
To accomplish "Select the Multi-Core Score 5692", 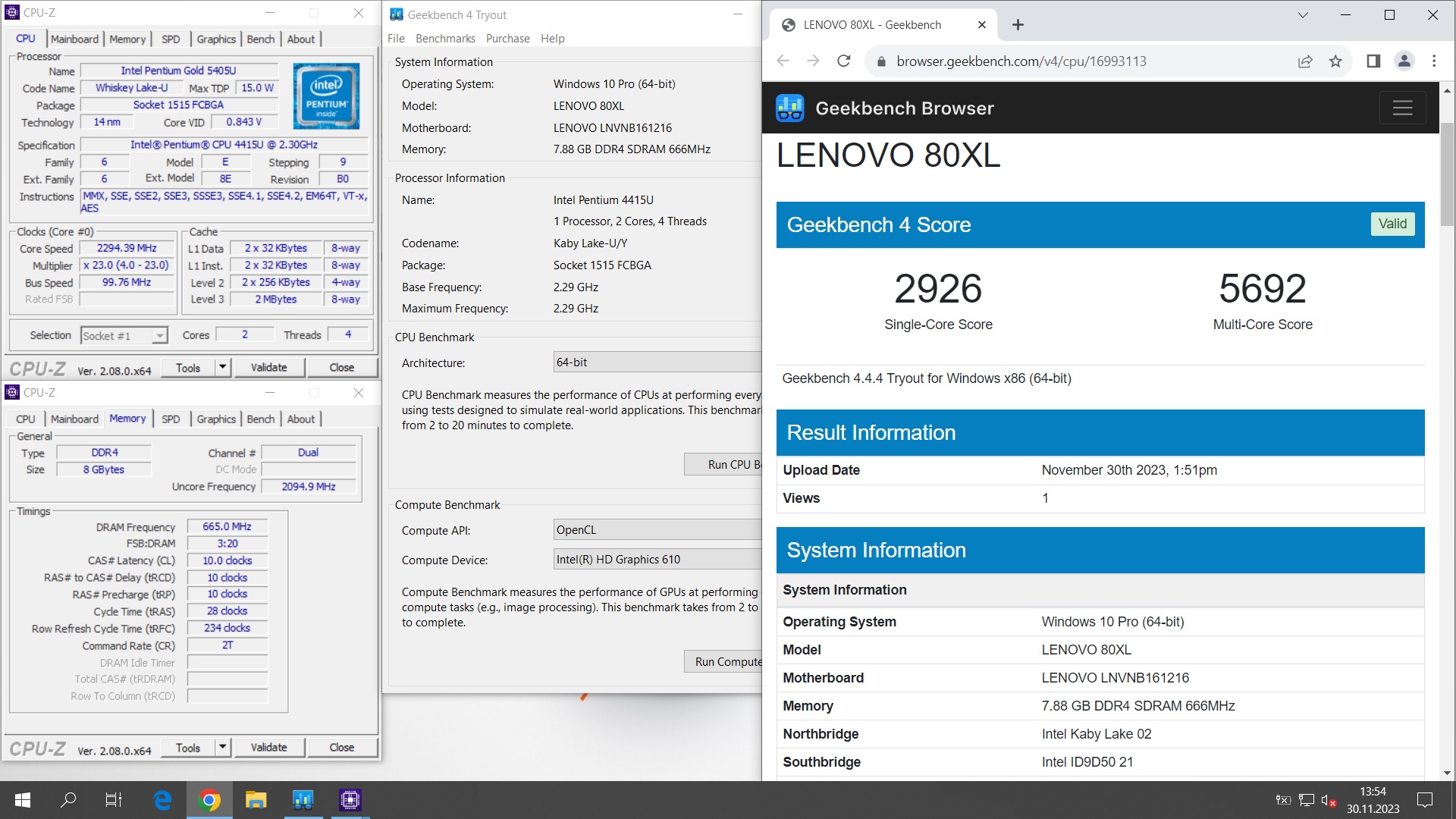I will (x=1263, y=289).
